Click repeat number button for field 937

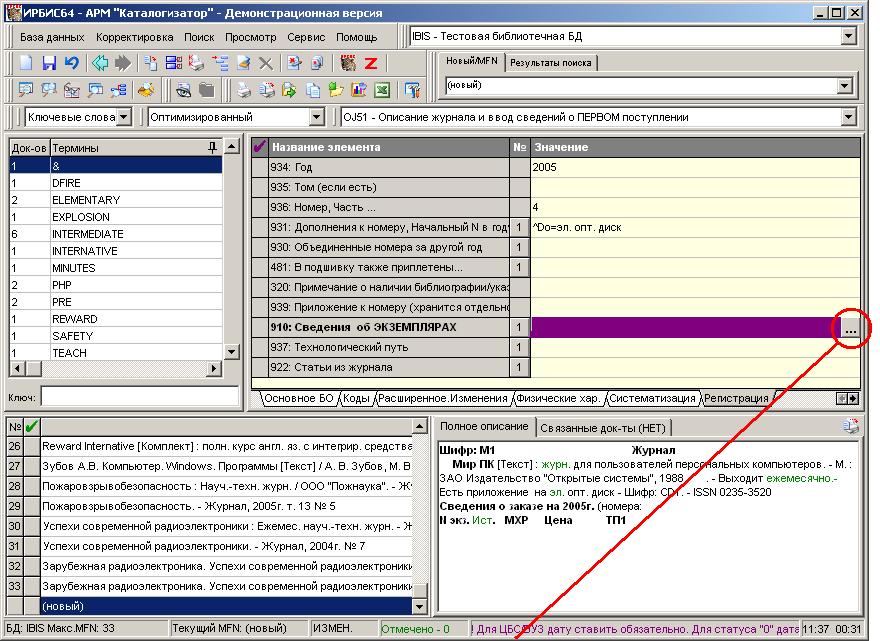coord(519,347)
